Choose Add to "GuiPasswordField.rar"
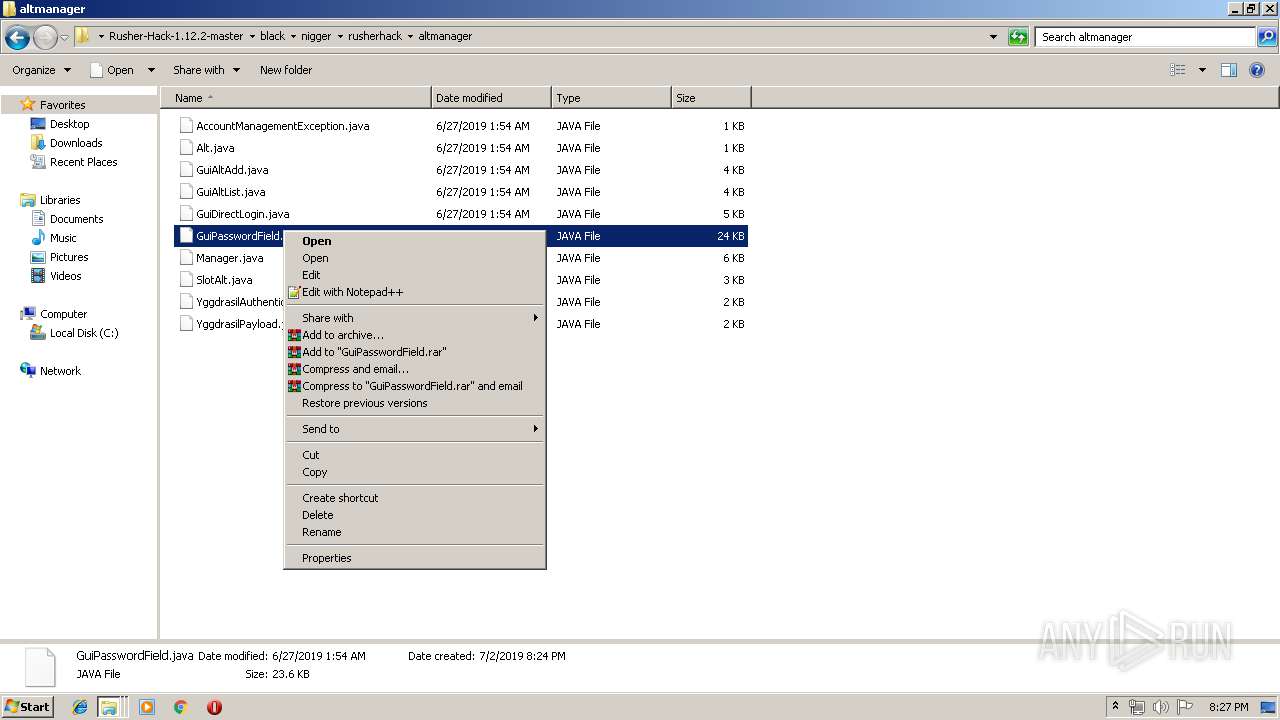Screen dimensions: 1280x720 click(415, 352)
